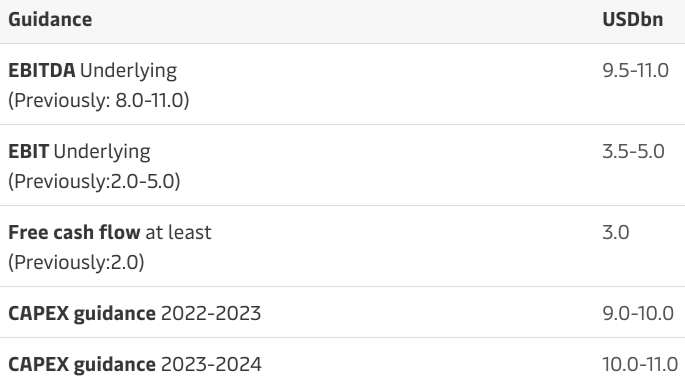Click the words 'at least'

(178, 232)
